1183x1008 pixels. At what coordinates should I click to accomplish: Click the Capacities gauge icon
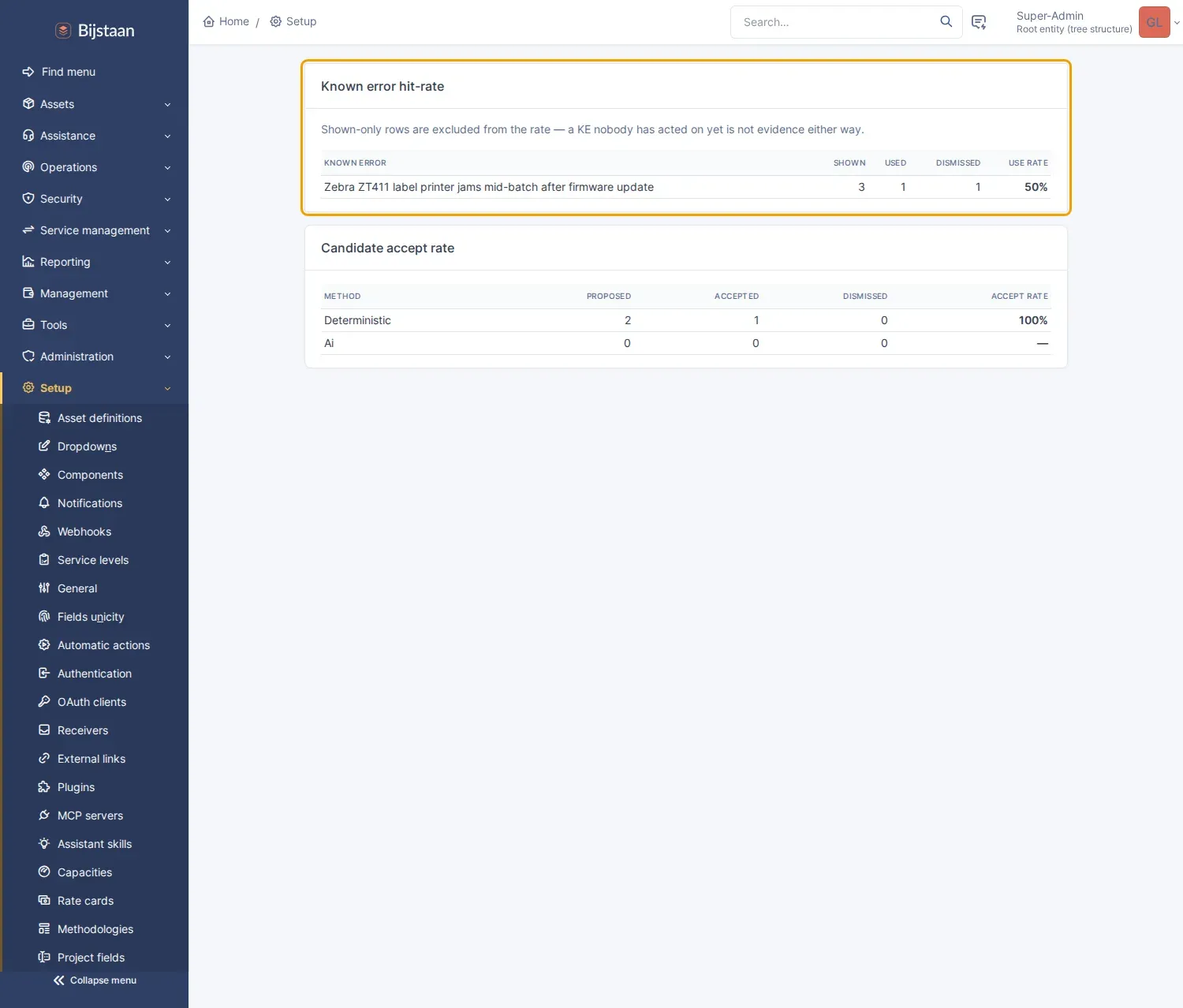(x=44, y=872)
